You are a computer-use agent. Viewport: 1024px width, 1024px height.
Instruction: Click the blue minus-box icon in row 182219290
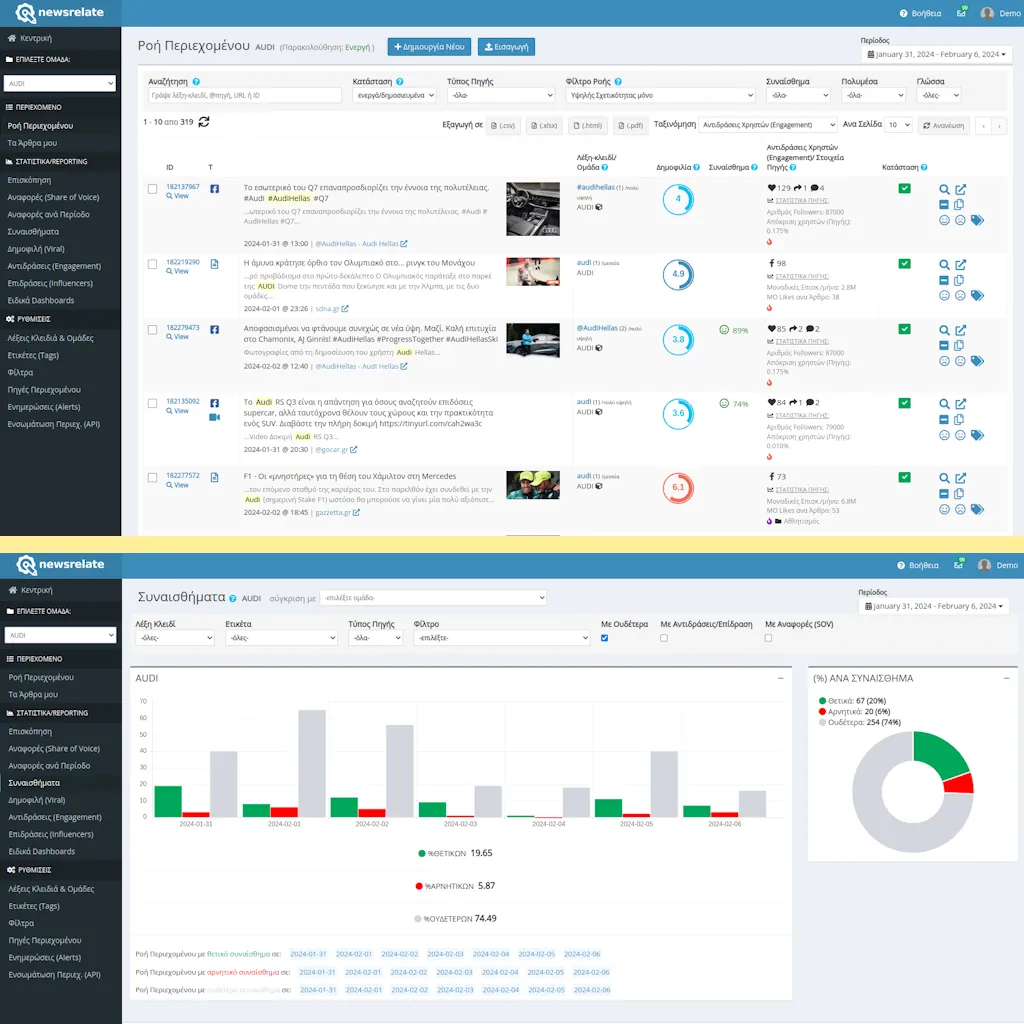(x=944, y=280)
